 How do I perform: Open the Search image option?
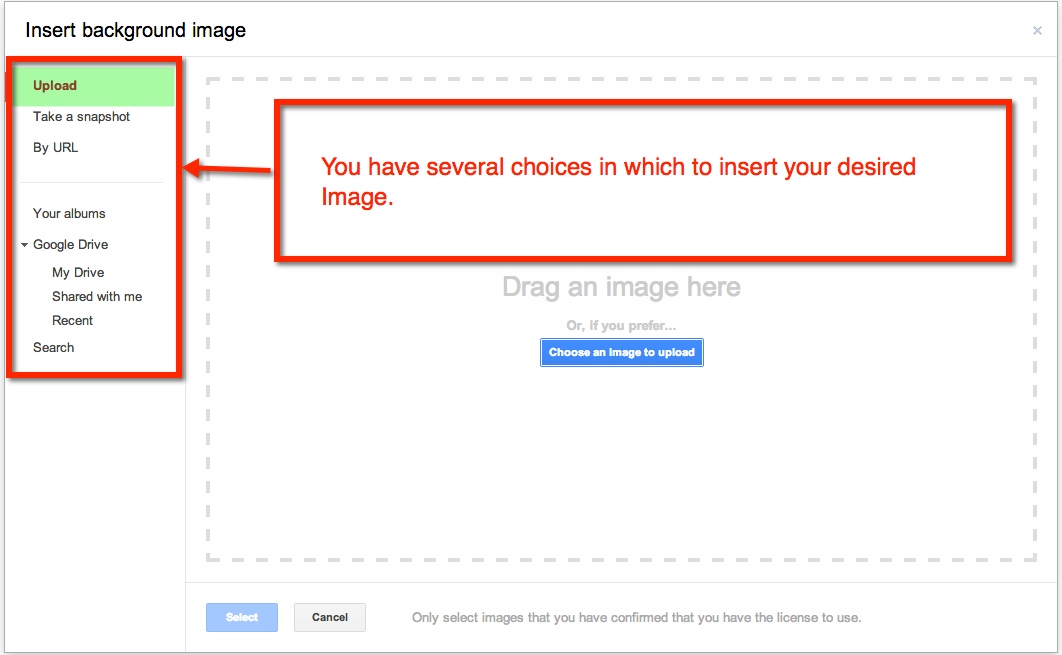[x=53, y=348]
